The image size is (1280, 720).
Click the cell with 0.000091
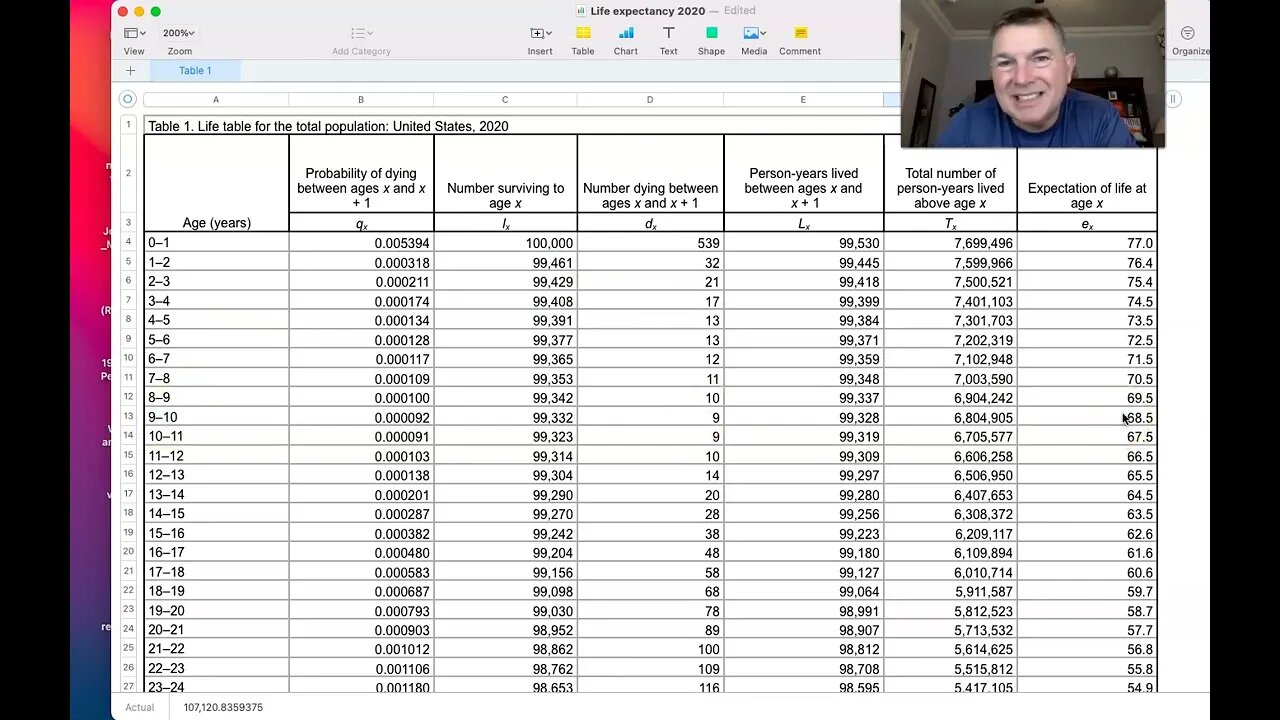(x=361, y=437)
